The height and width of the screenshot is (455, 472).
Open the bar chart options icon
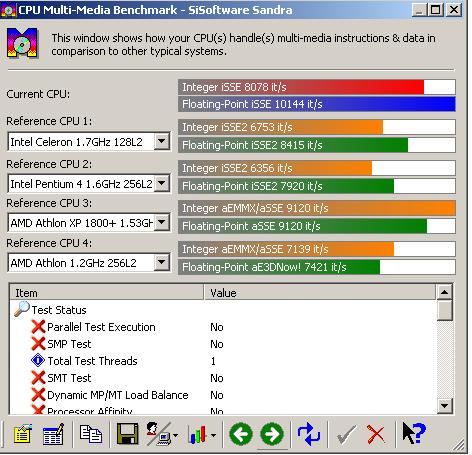201,435
